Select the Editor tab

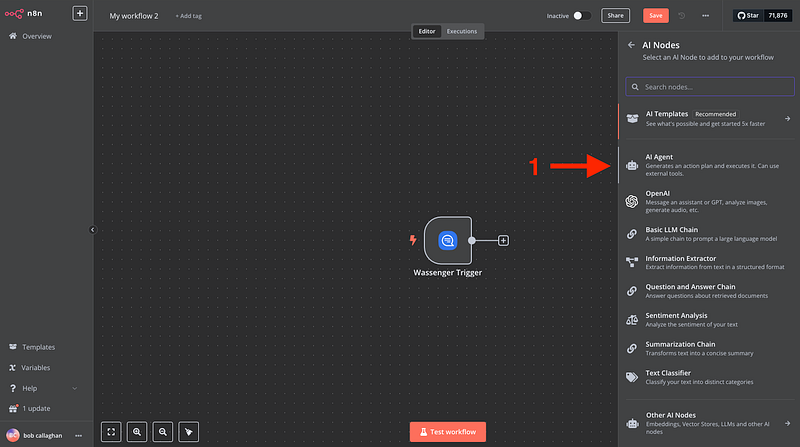point(427,31)
